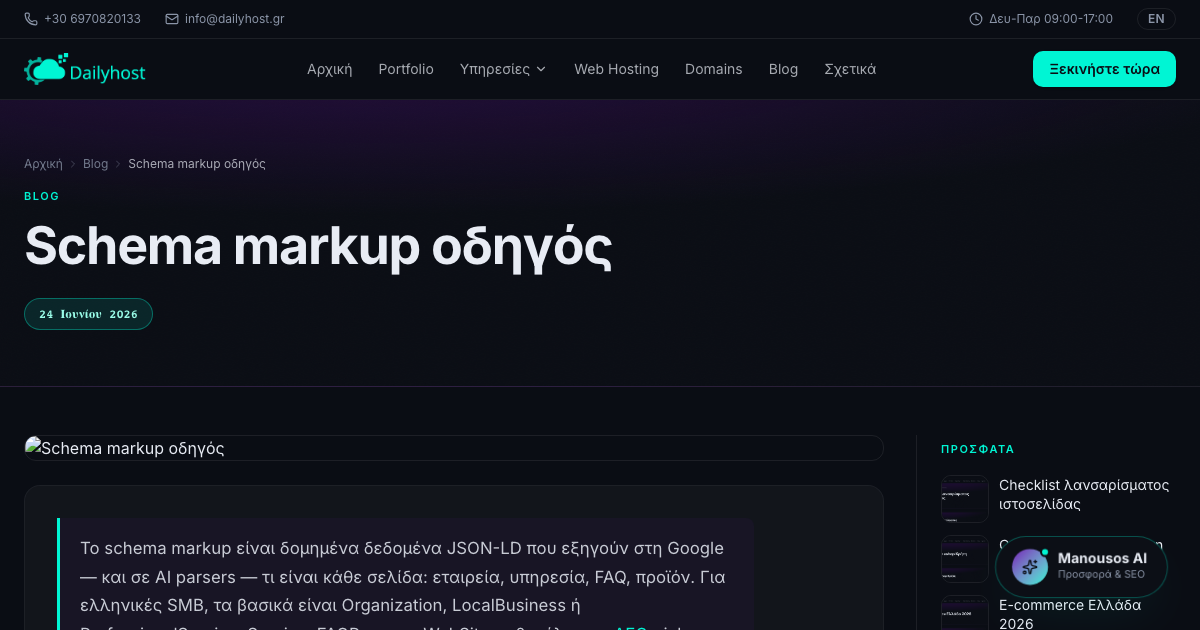Click the chevron beside Υπηρεσίες
1200x630 pixels.
pyautogui.click(x=541, y=69)
